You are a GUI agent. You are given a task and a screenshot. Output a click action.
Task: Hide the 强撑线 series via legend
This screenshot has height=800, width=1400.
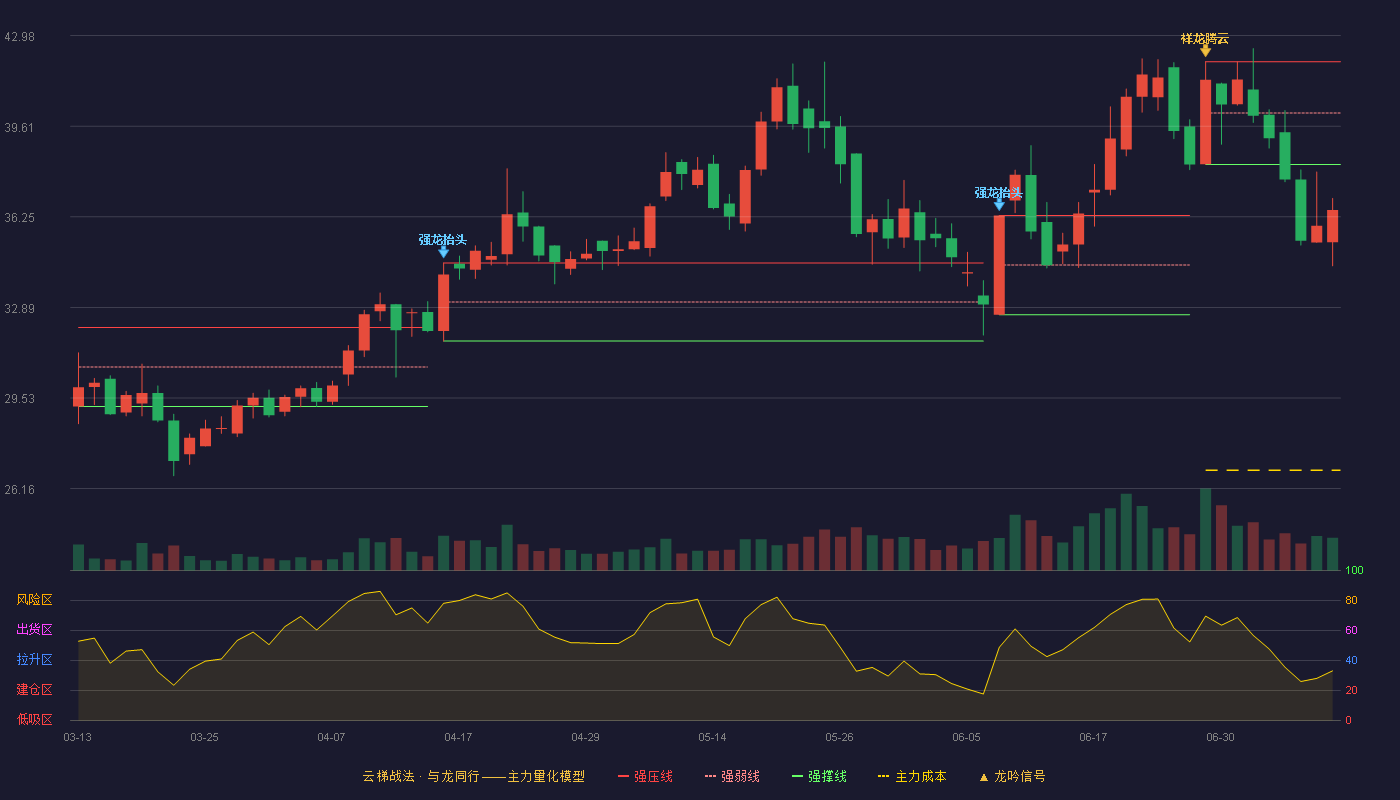tap(819, 776)
